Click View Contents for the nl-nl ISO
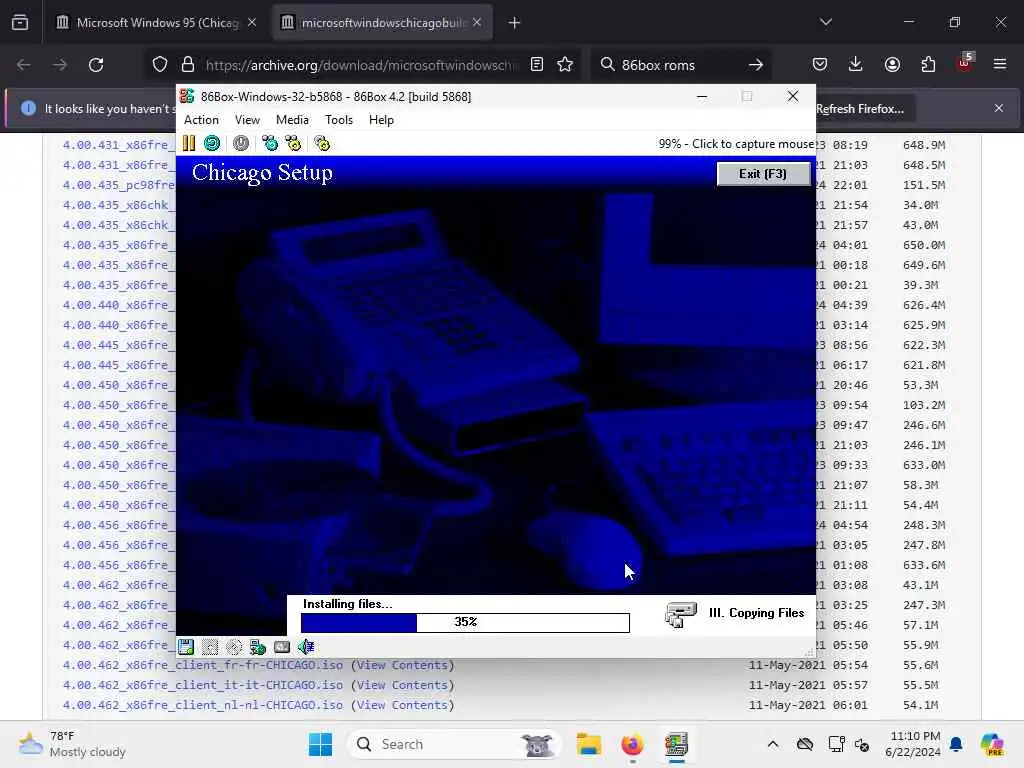 (x=402, y=705)
